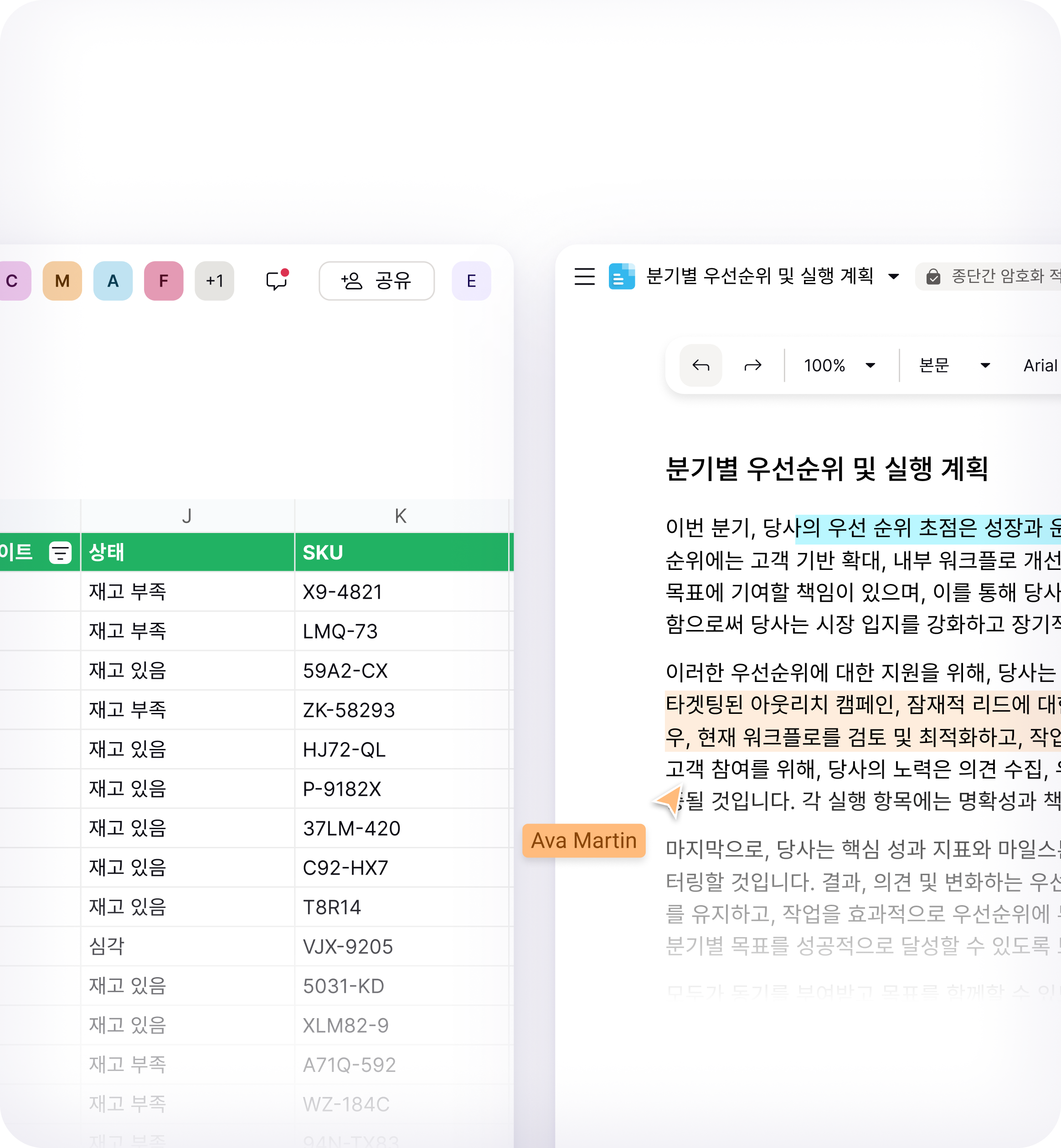Undo the last document edit

coord(701,365)
